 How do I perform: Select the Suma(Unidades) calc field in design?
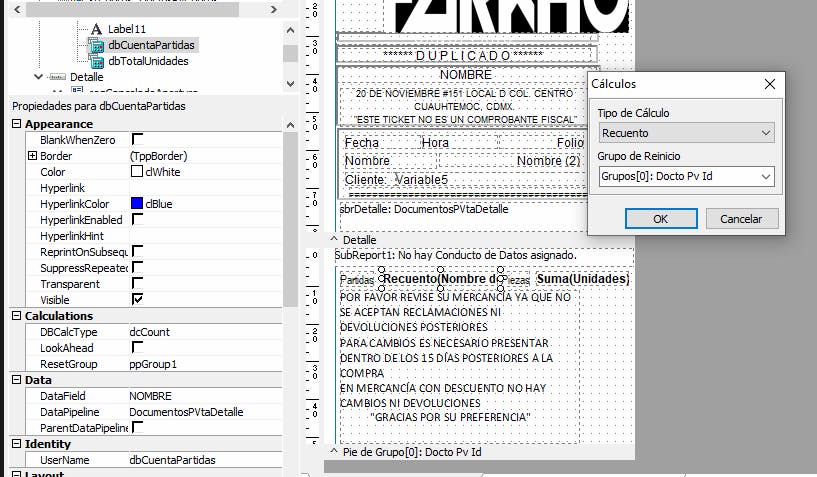click(x=583, y=279)
